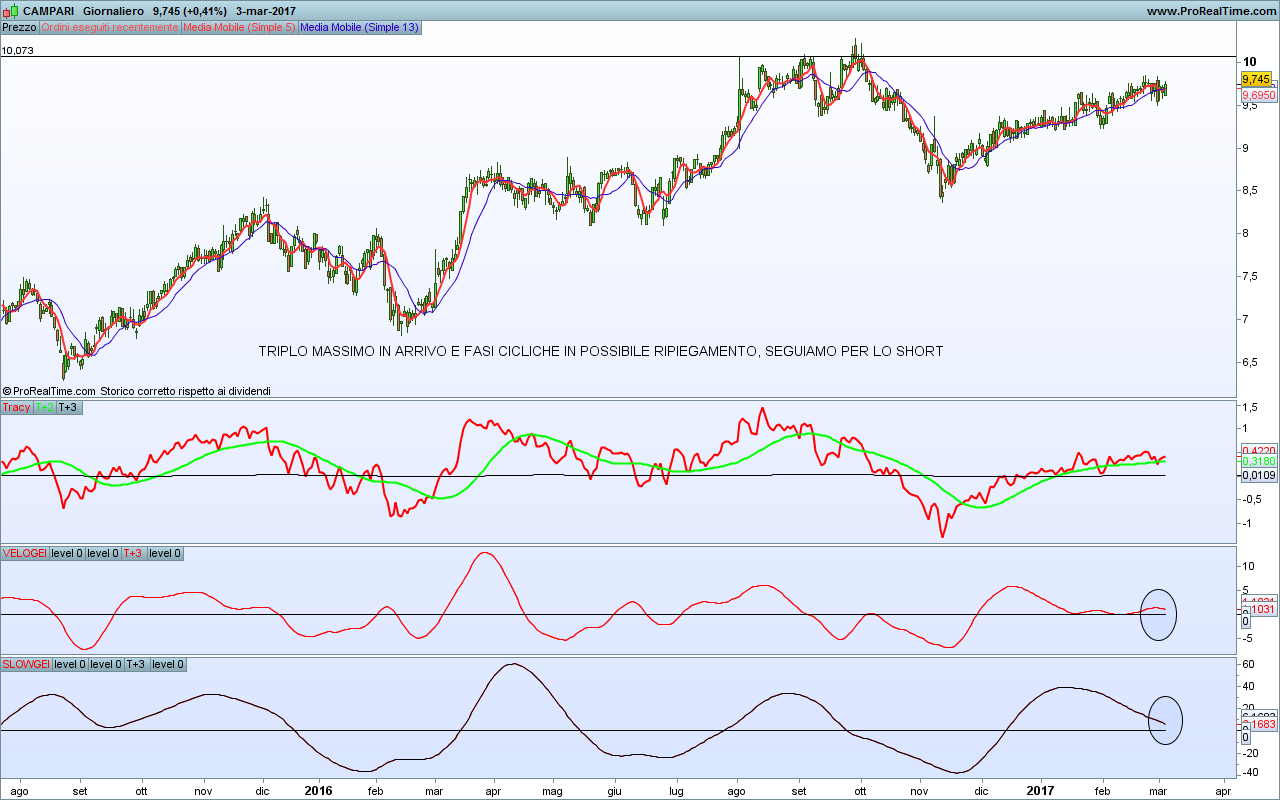
Task: Click the ellipse marker on SLOWGEI chart
Action: 1165,719
